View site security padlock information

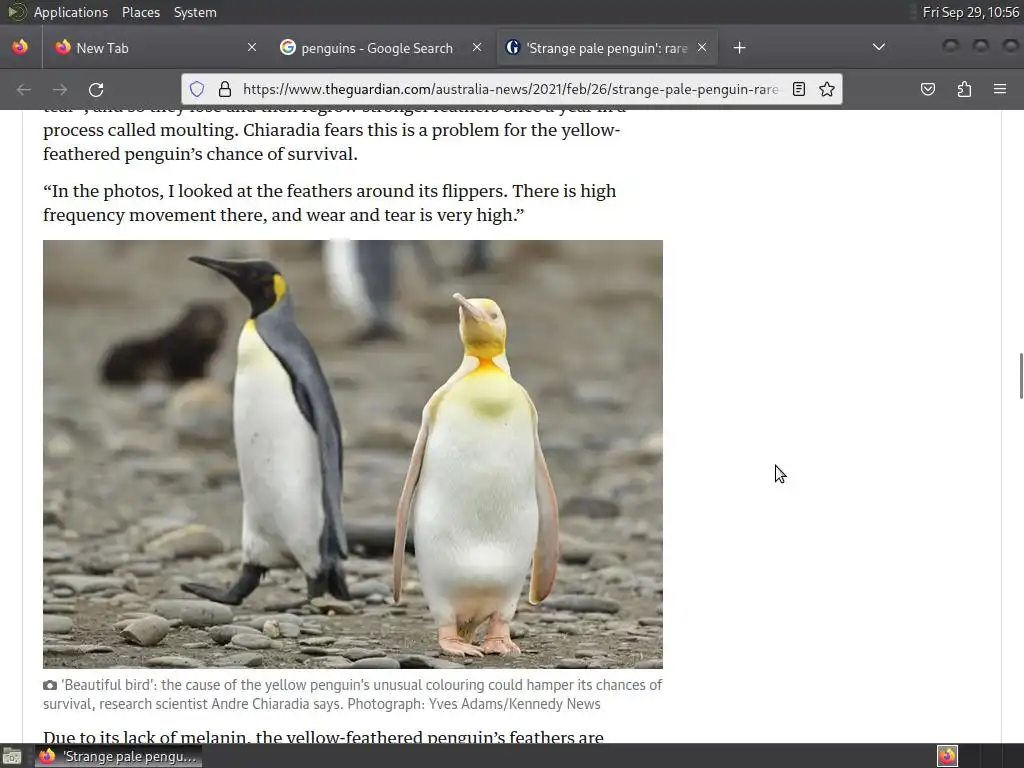[225, 89]
